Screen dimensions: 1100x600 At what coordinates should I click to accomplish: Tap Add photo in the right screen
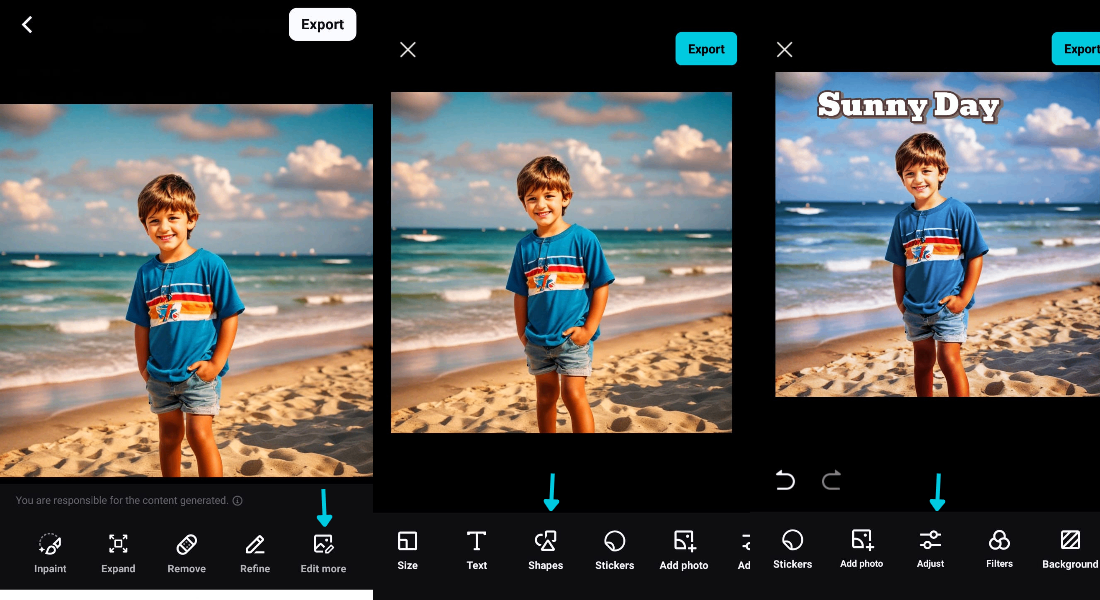pos(861,549)
